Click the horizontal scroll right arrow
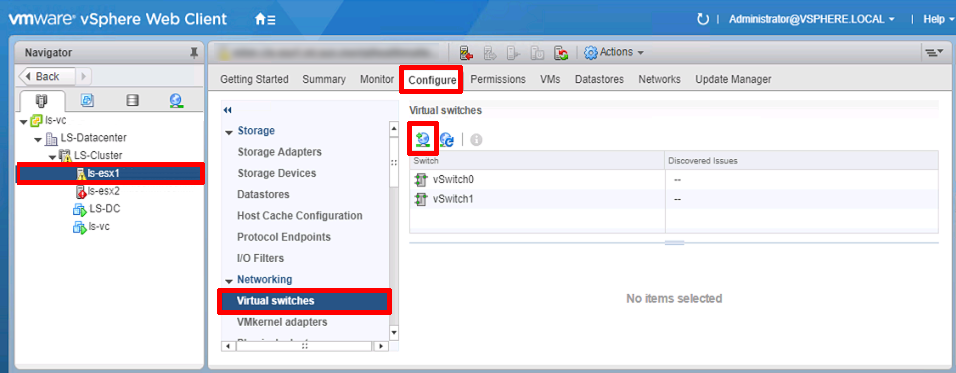The width and height of the screenshot is (956, 373). coord(380,346)
